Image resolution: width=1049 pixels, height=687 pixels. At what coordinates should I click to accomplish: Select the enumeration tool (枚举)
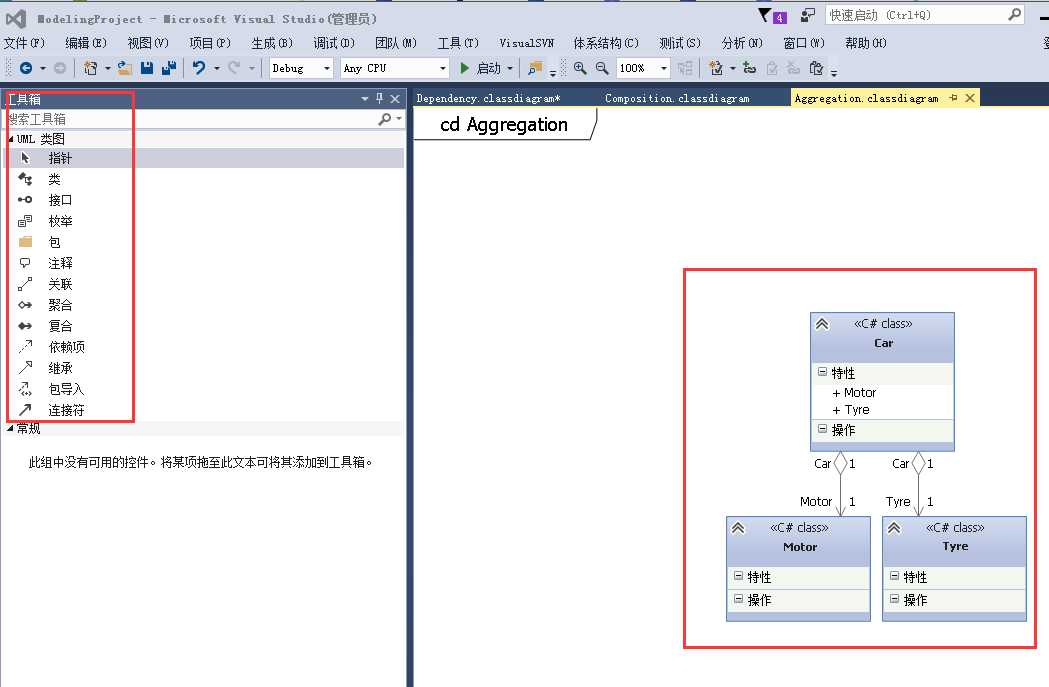203,221
